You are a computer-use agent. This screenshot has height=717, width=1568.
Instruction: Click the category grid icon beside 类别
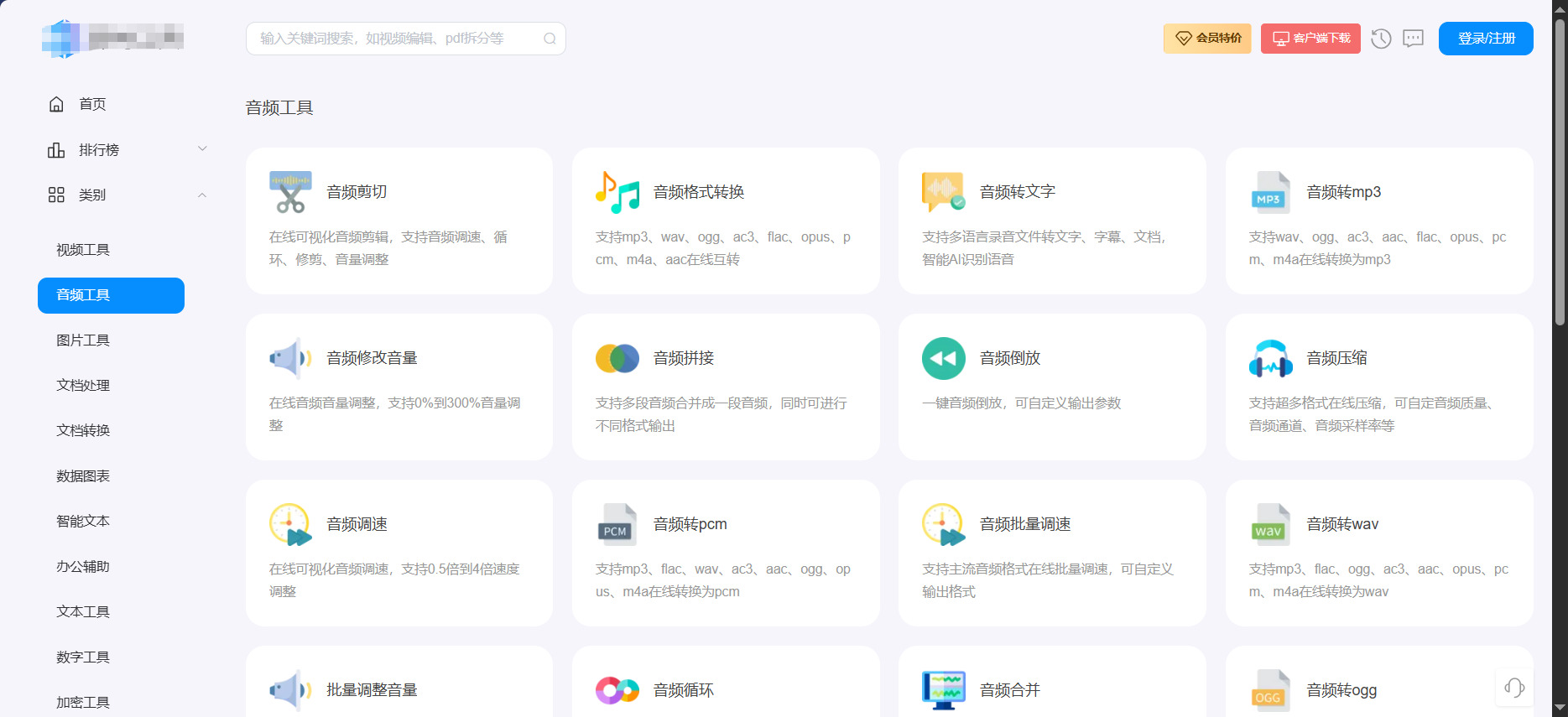[56, 195]
